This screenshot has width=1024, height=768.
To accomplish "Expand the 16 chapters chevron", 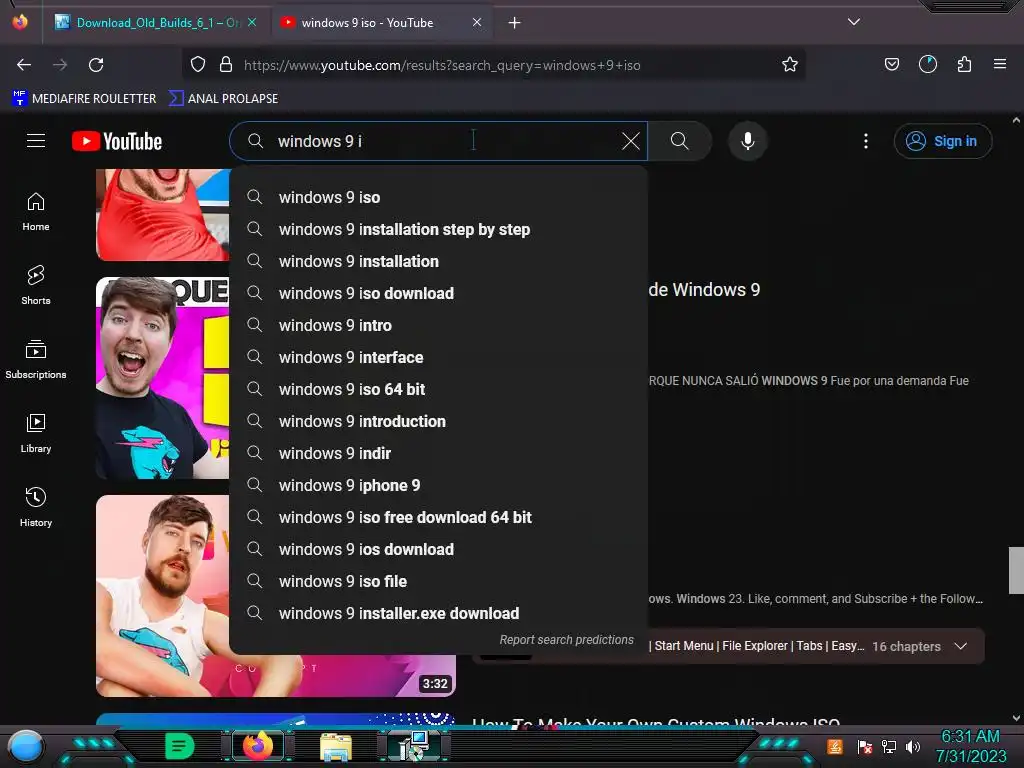I will [961, 646].
